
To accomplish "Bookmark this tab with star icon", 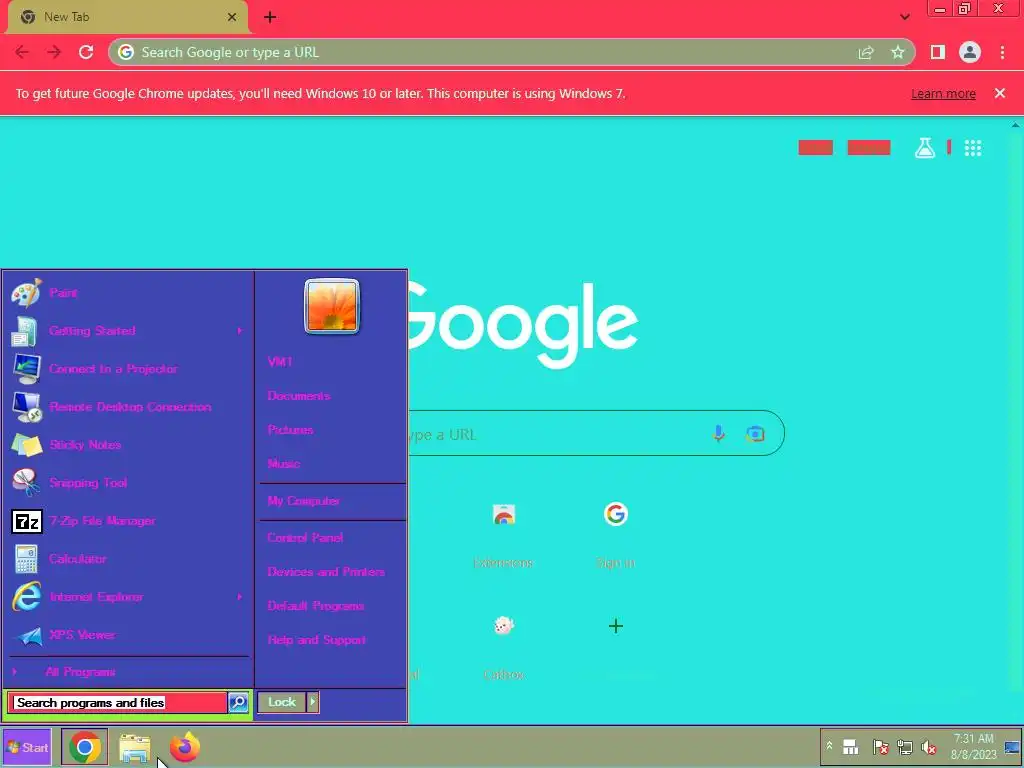I will [898, 52].
